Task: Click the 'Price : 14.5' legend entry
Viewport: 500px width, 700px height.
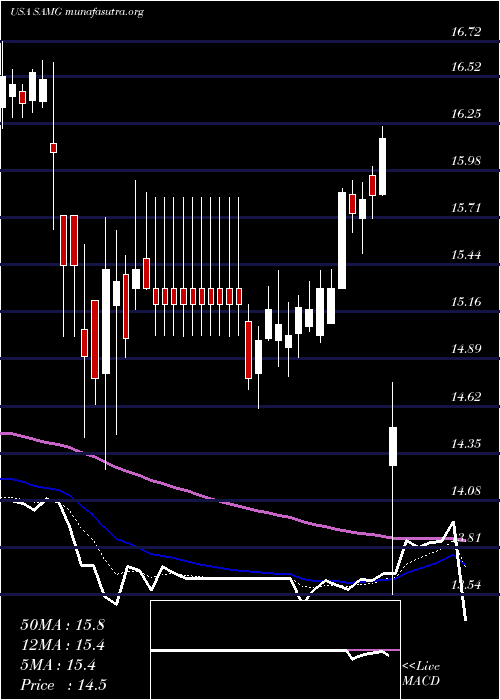Action: pyautogui.click(x=63, y=685)
